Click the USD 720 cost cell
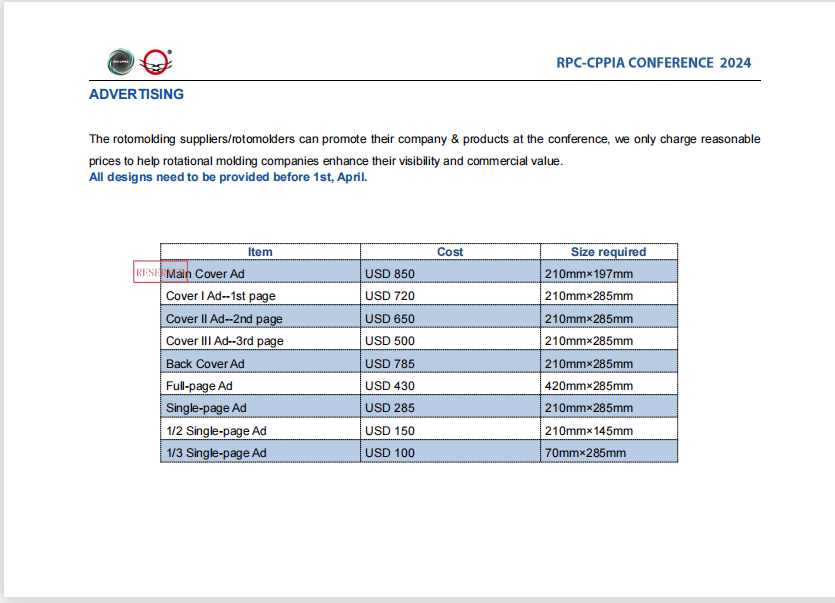This screenshot has width=835, height=603. click(x=450, y=294)
